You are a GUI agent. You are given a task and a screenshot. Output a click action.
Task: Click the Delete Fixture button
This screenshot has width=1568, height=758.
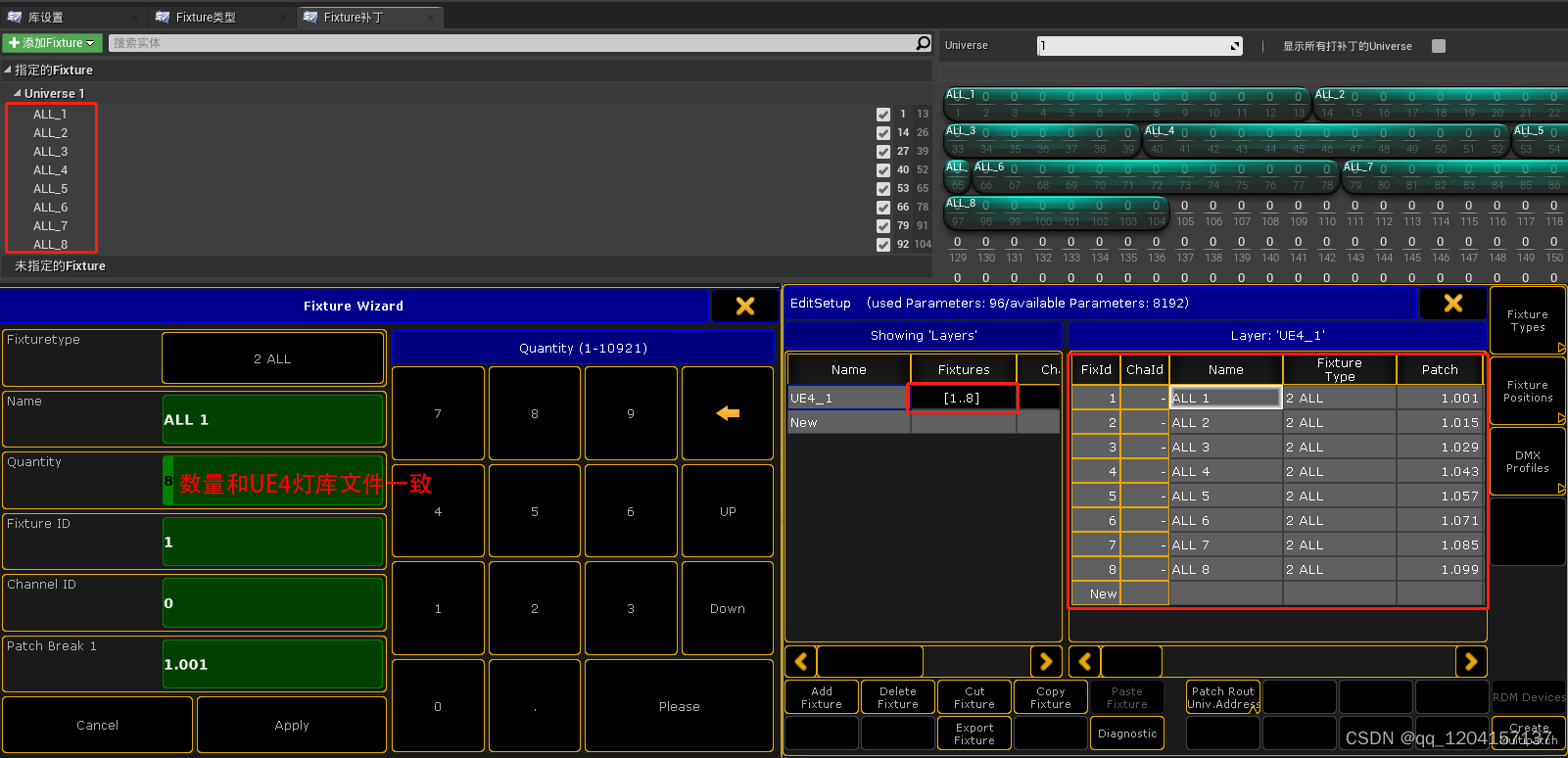point(898,697)
